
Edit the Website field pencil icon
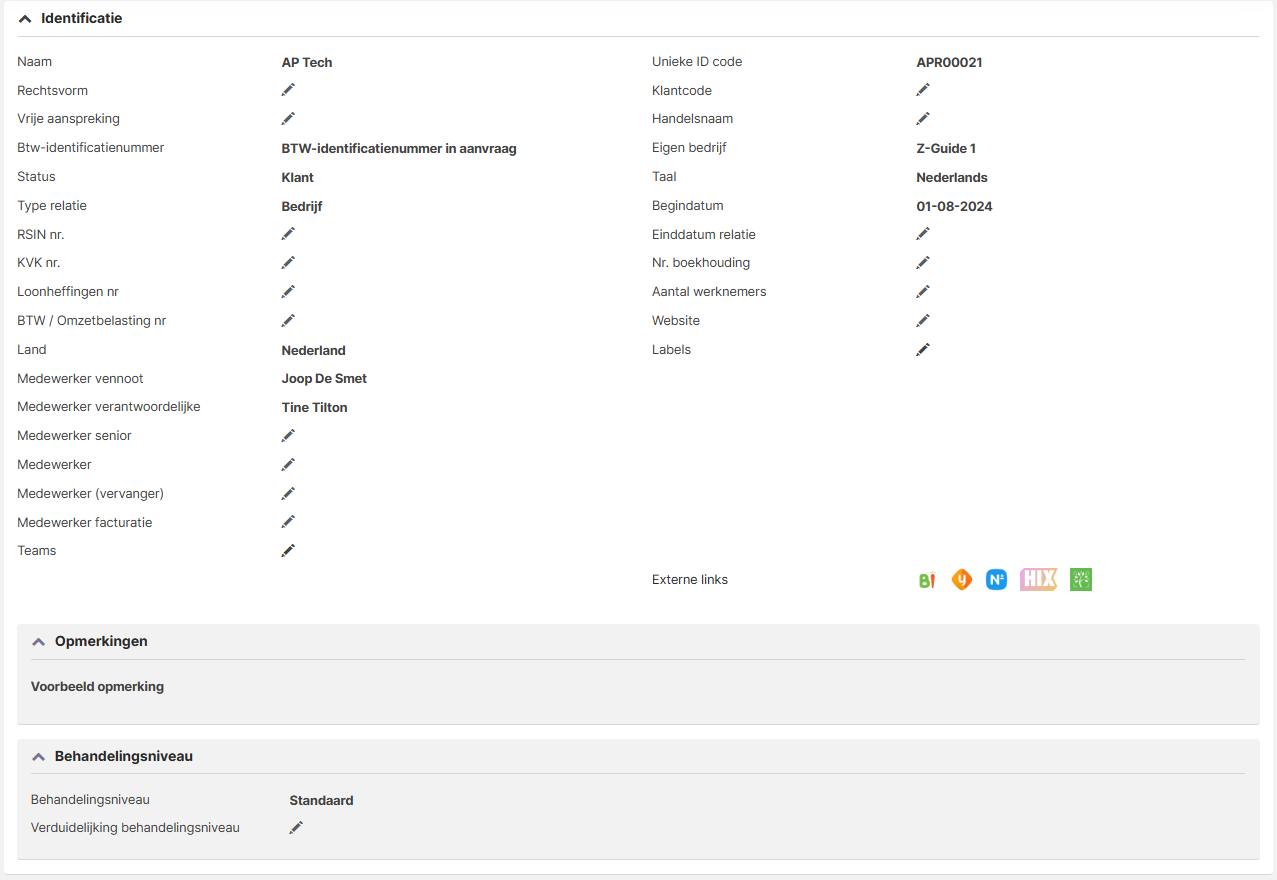click(923, 321)
